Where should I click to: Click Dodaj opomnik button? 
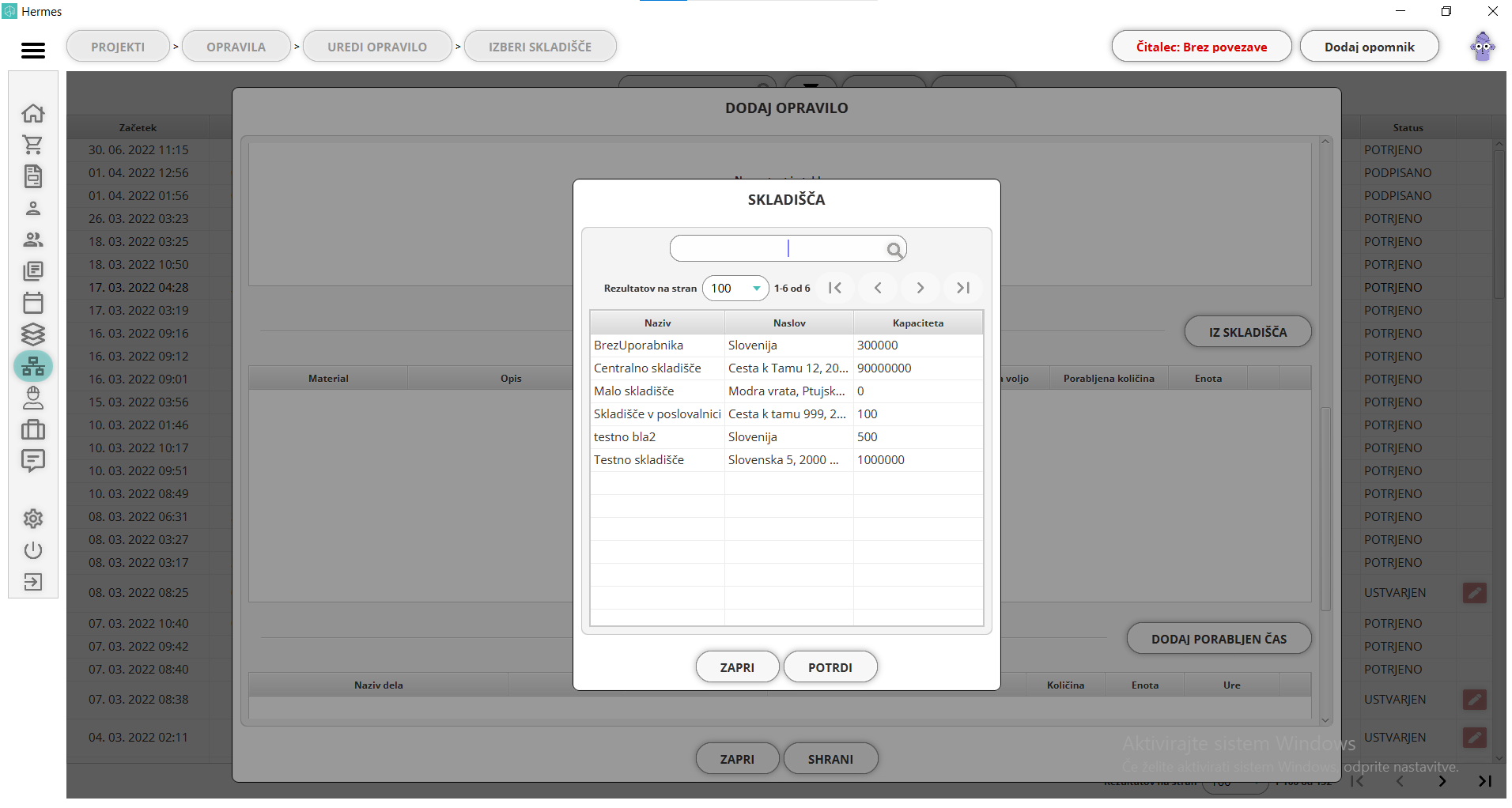pyautogui.click(x=1369, y=47)
